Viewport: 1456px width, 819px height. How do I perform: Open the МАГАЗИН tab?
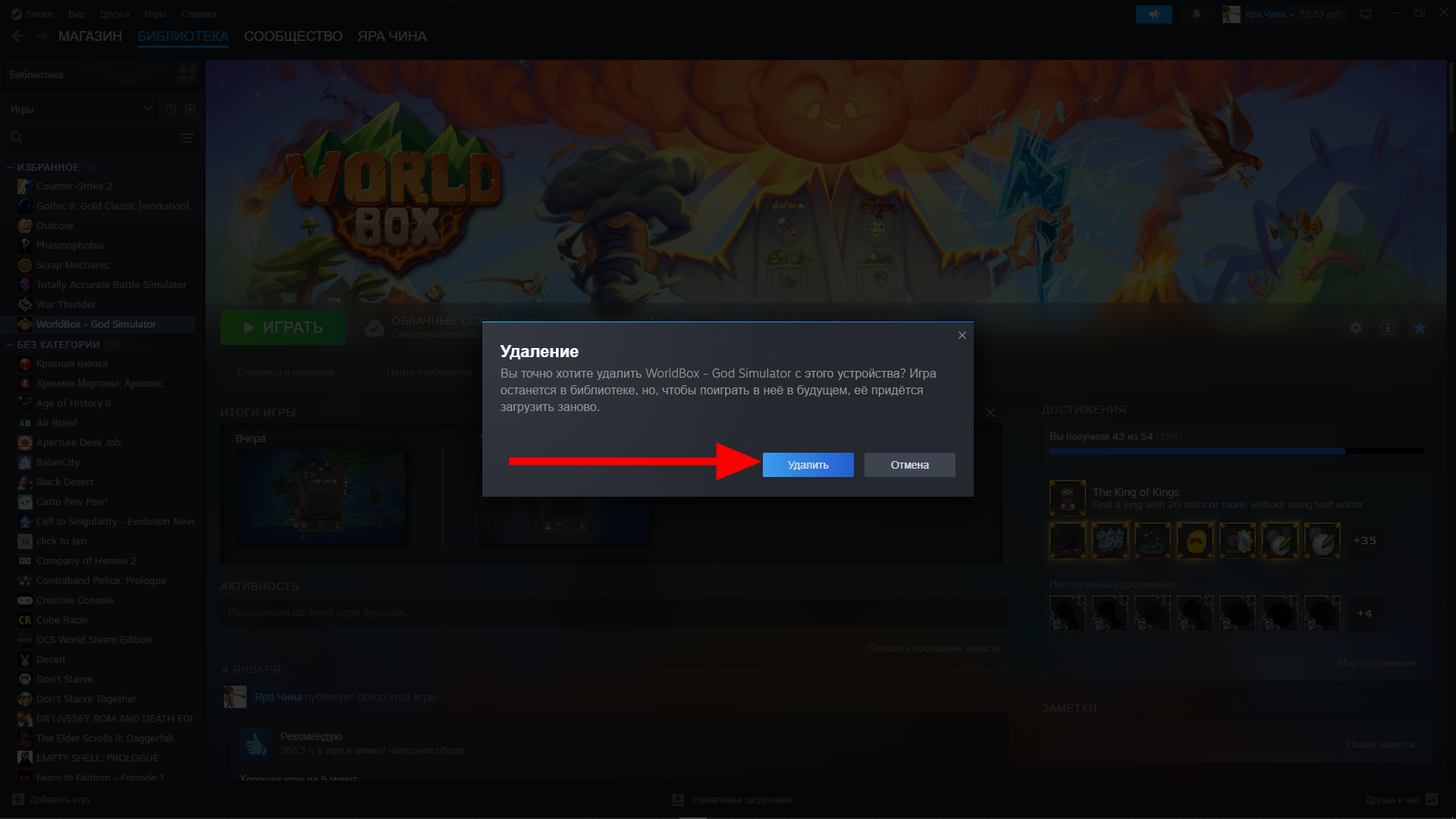pyautogui.click(x=89, y=36)
